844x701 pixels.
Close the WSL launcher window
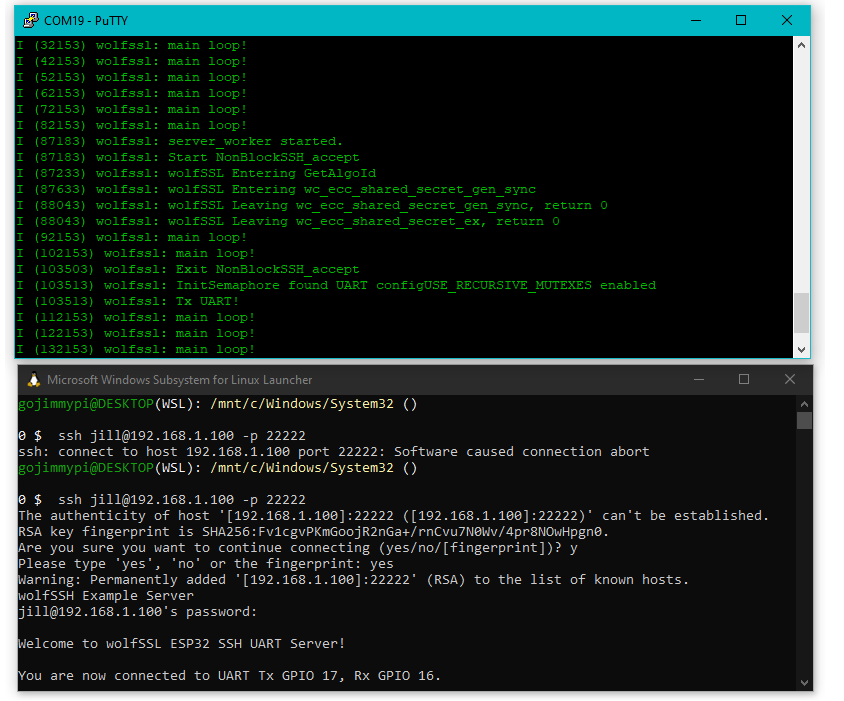(790, 379)
